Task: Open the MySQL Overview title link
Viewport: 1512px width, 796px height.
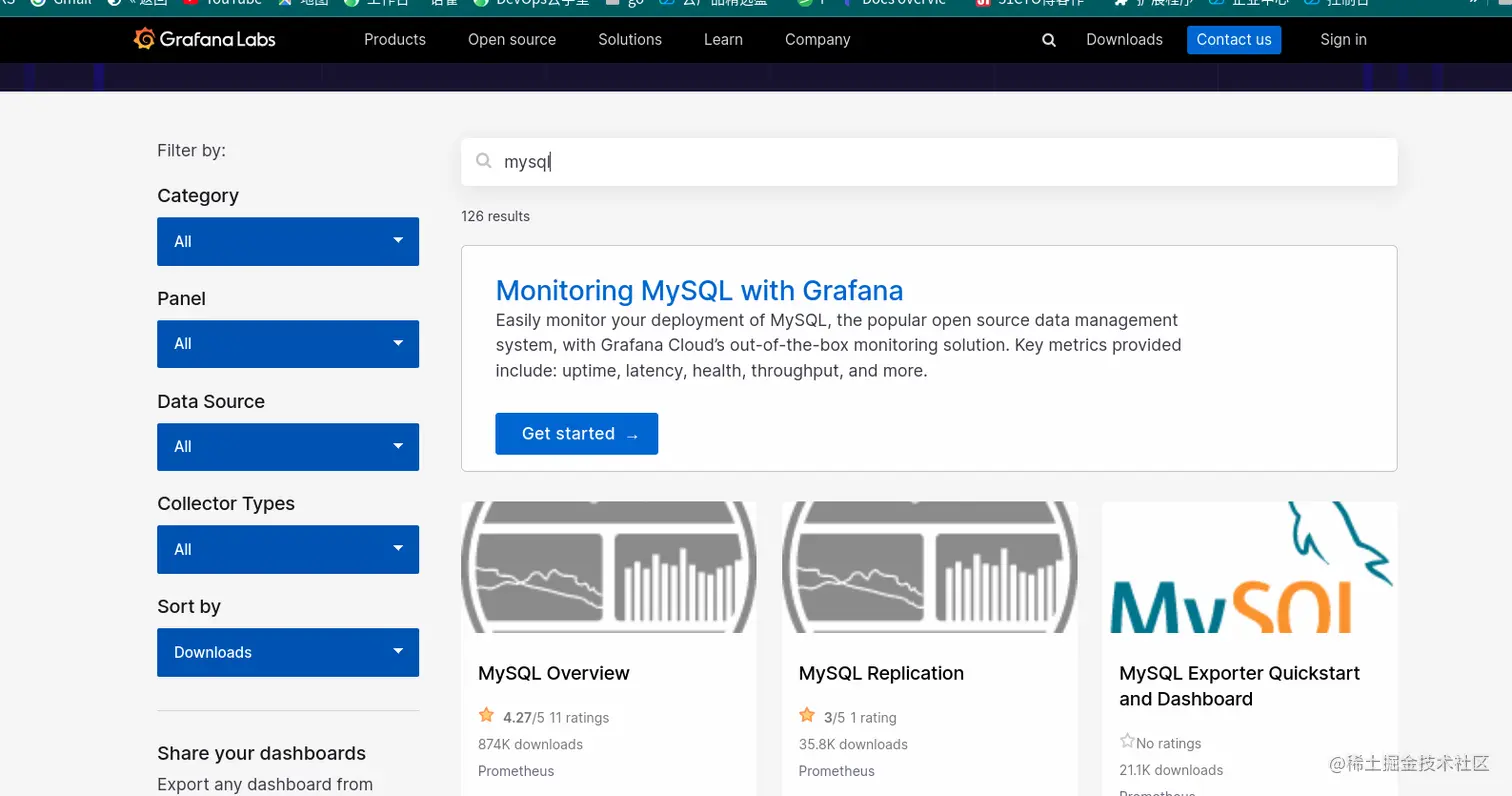Action: (554, 673)
